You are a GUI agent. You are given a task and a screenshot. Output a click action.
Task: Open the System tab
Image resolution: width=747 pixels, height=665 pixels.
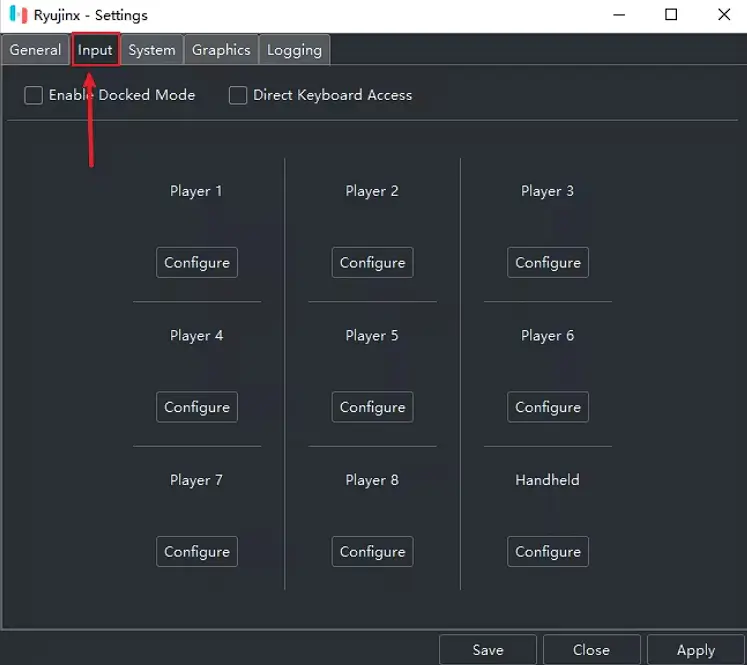click(x=152, y=50)
